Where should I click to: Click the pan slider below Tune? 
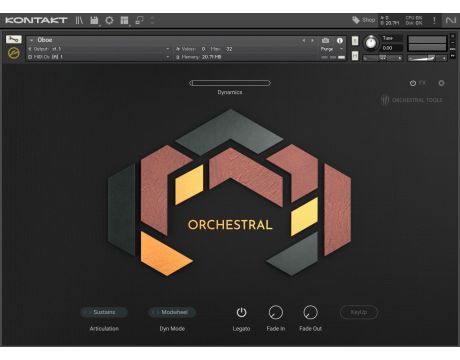click(x=382, y=58)
